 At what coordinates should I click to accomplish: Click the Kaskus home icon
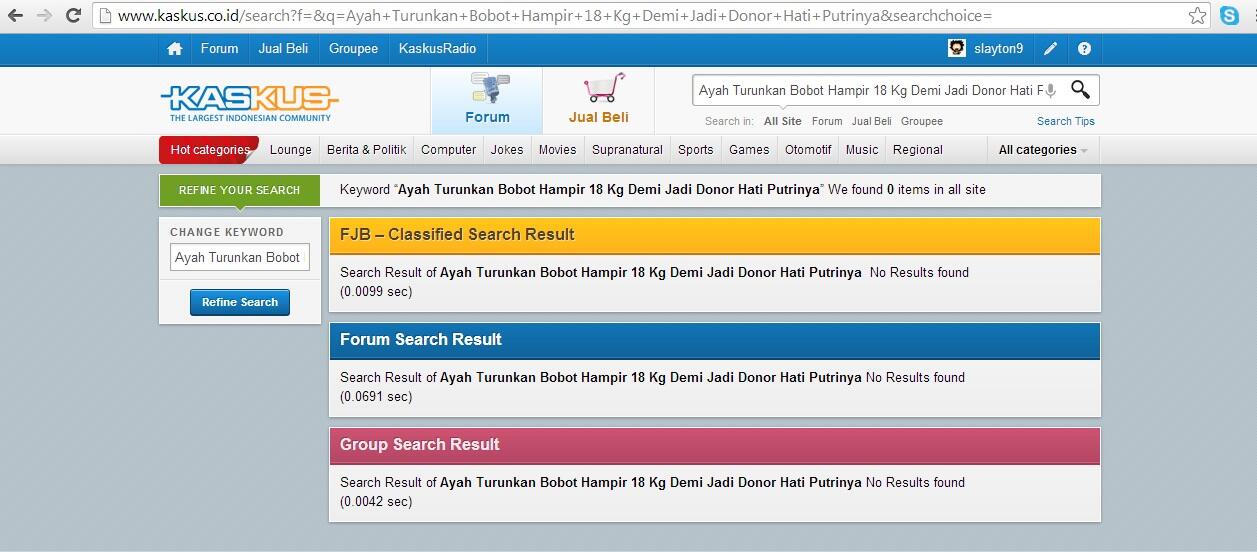(x=175, y=48)
